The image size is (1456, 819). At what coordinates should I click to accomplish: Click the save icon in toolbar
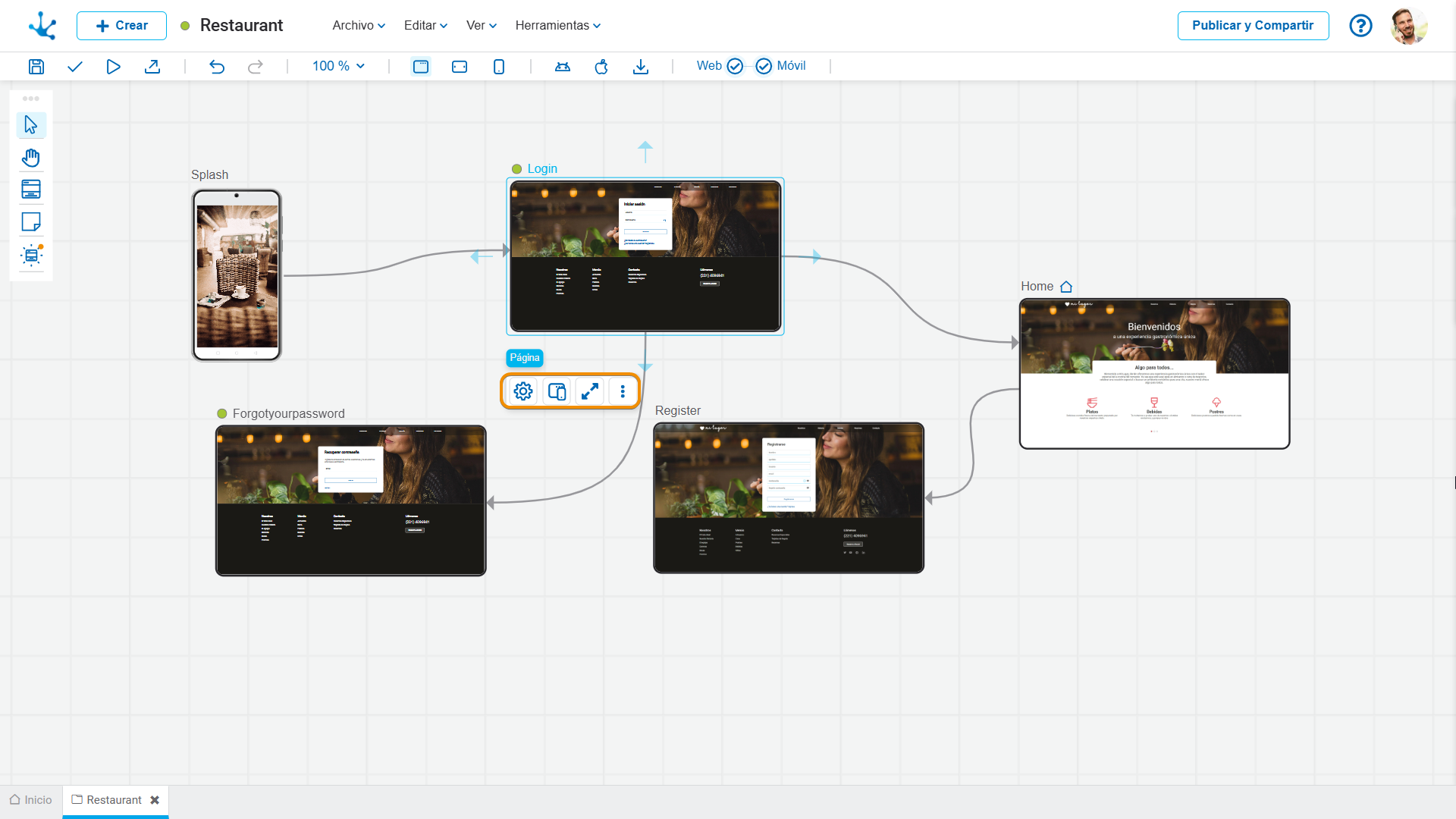pos(36,67)
